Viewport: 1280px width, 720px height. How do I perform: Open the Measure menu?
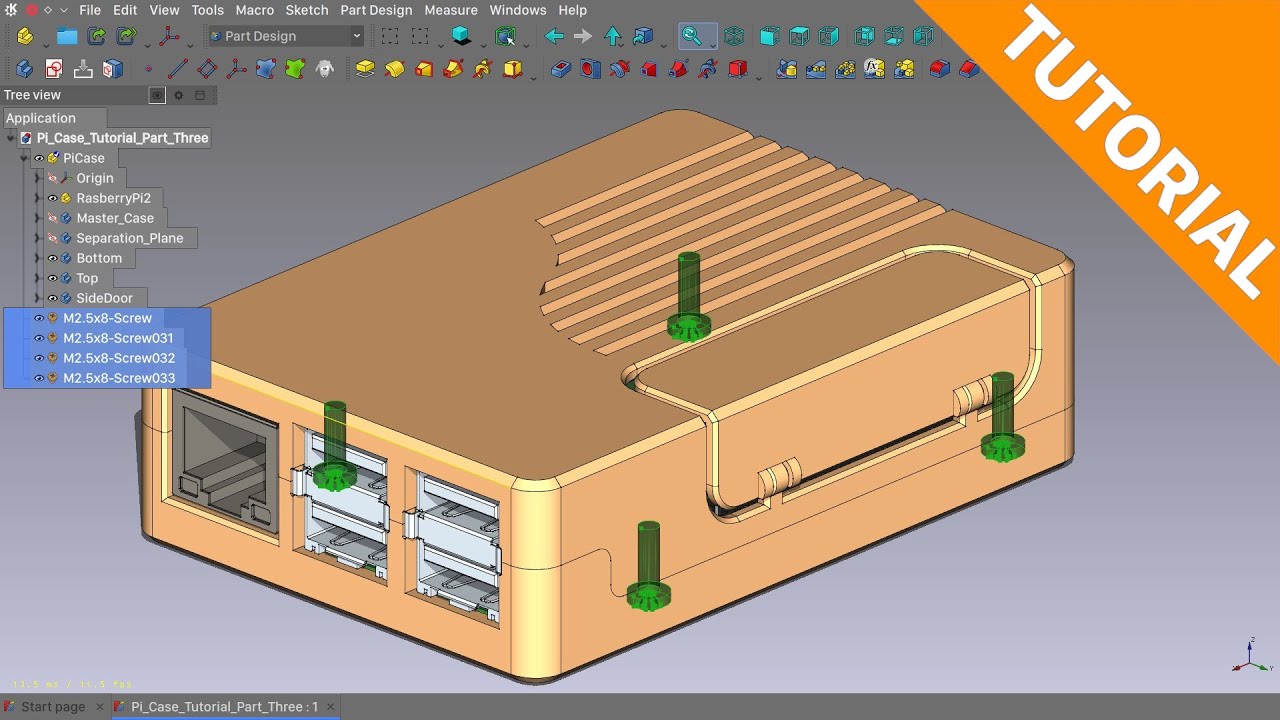[x=451, y=10]
